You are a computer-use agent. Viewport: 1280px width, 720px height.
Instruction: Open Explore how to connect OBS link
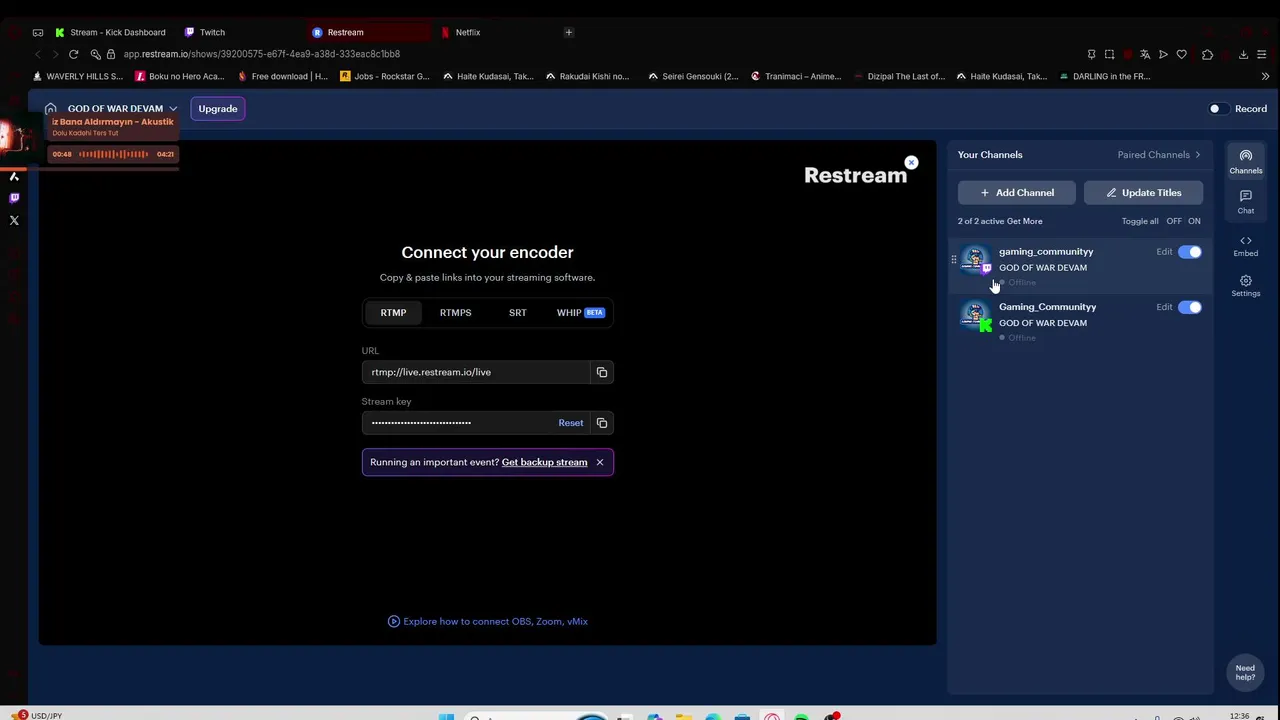point(488,621)
